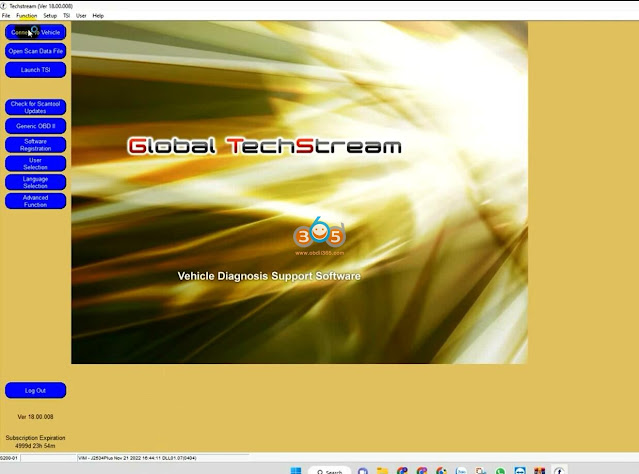Open File Explorer from the taskbar

pyautogui.click(x=382, y=471)
